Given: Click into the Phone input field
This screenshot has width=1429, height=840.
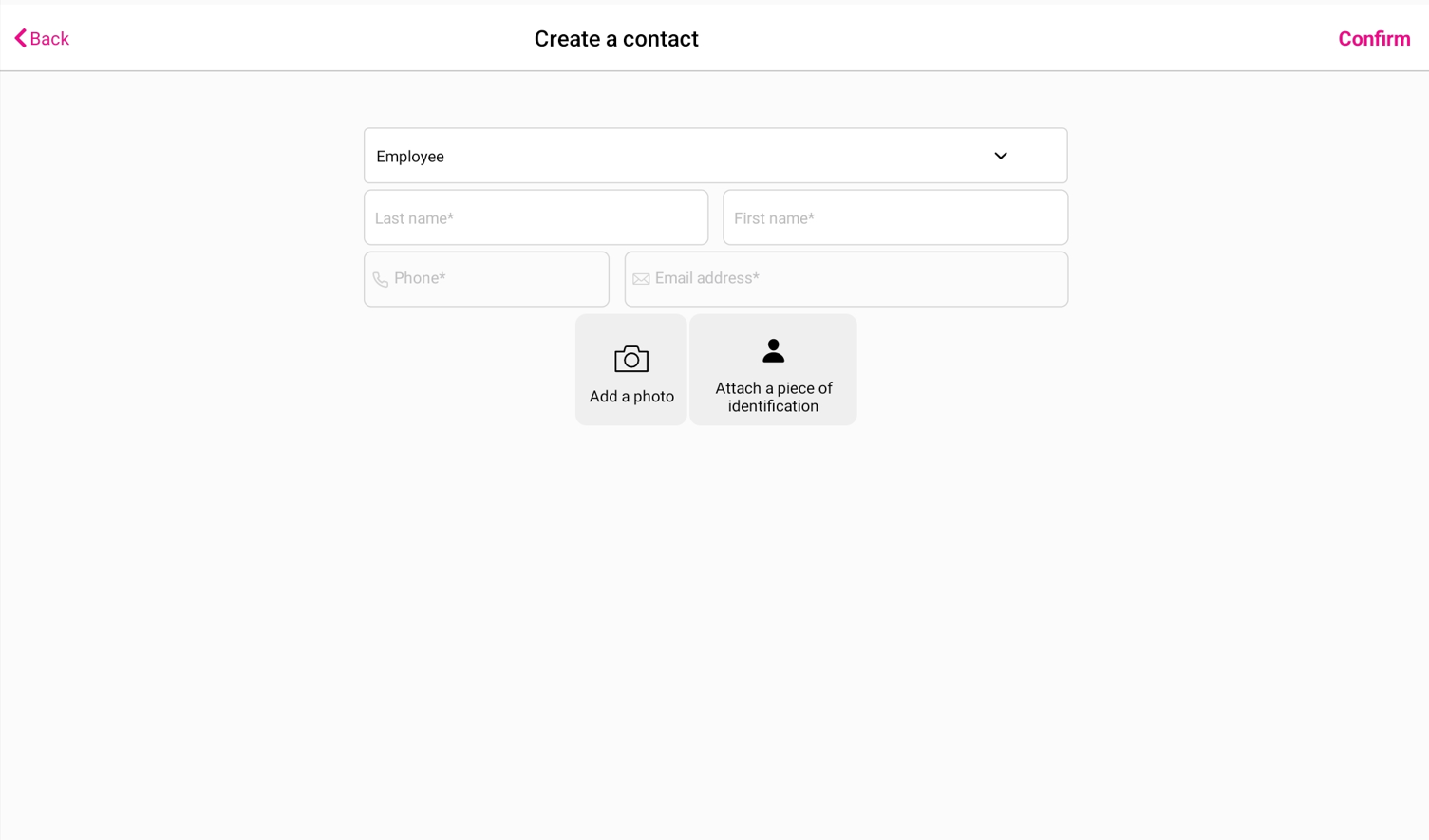Looking at the screenshot, I should (x=487, y=279).
